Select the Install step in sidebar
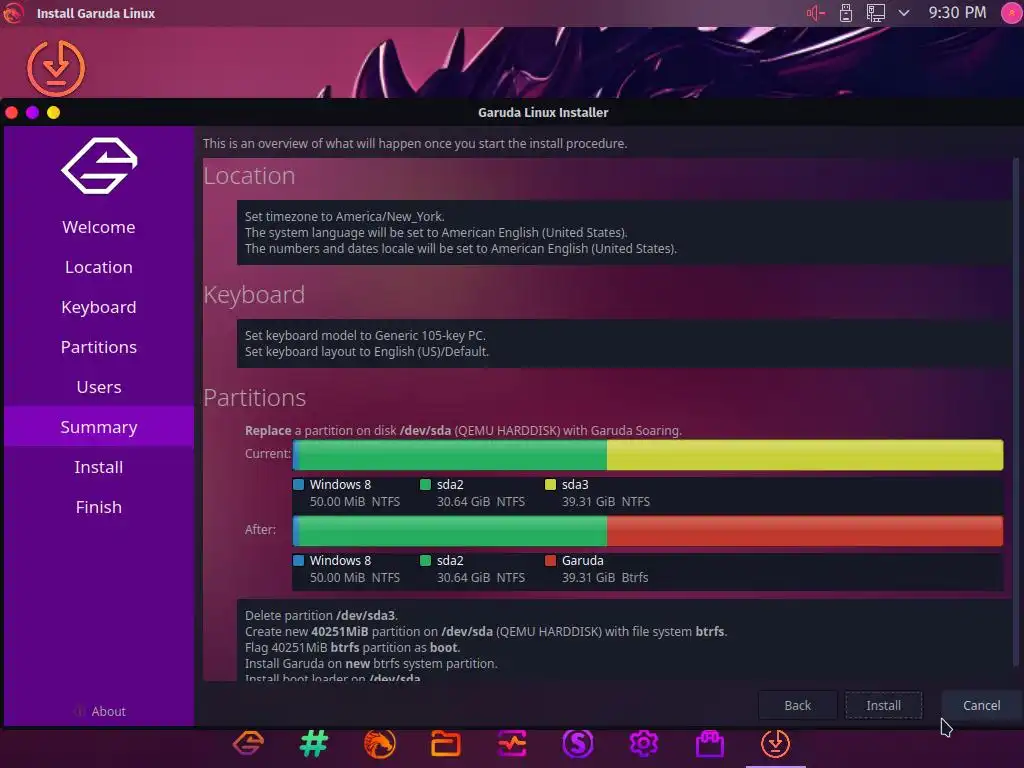This screenshot has width=1024, height=768. tap(99, 467)
